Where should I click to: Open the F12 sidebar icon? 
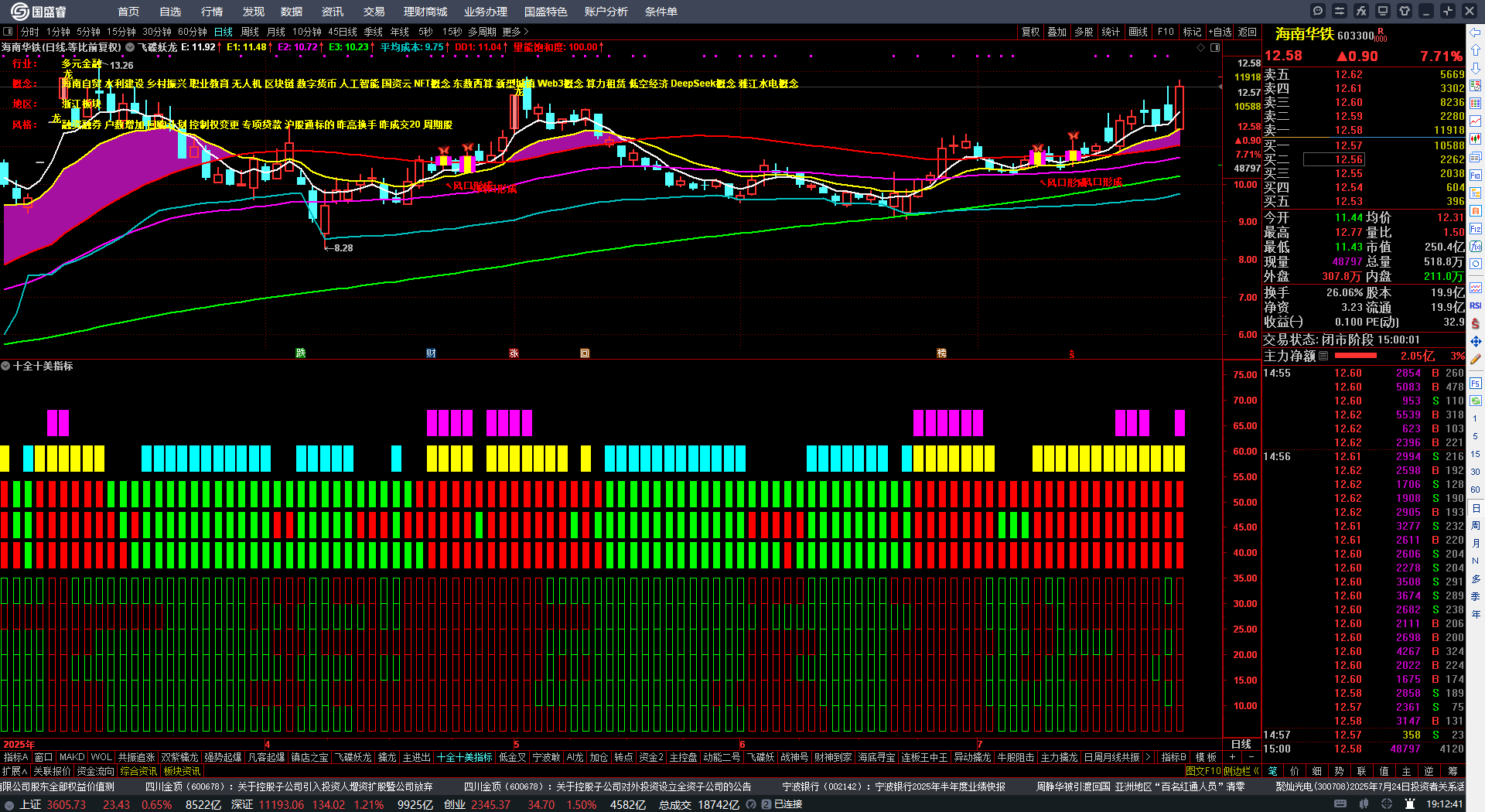click(x=1476, y=229)
